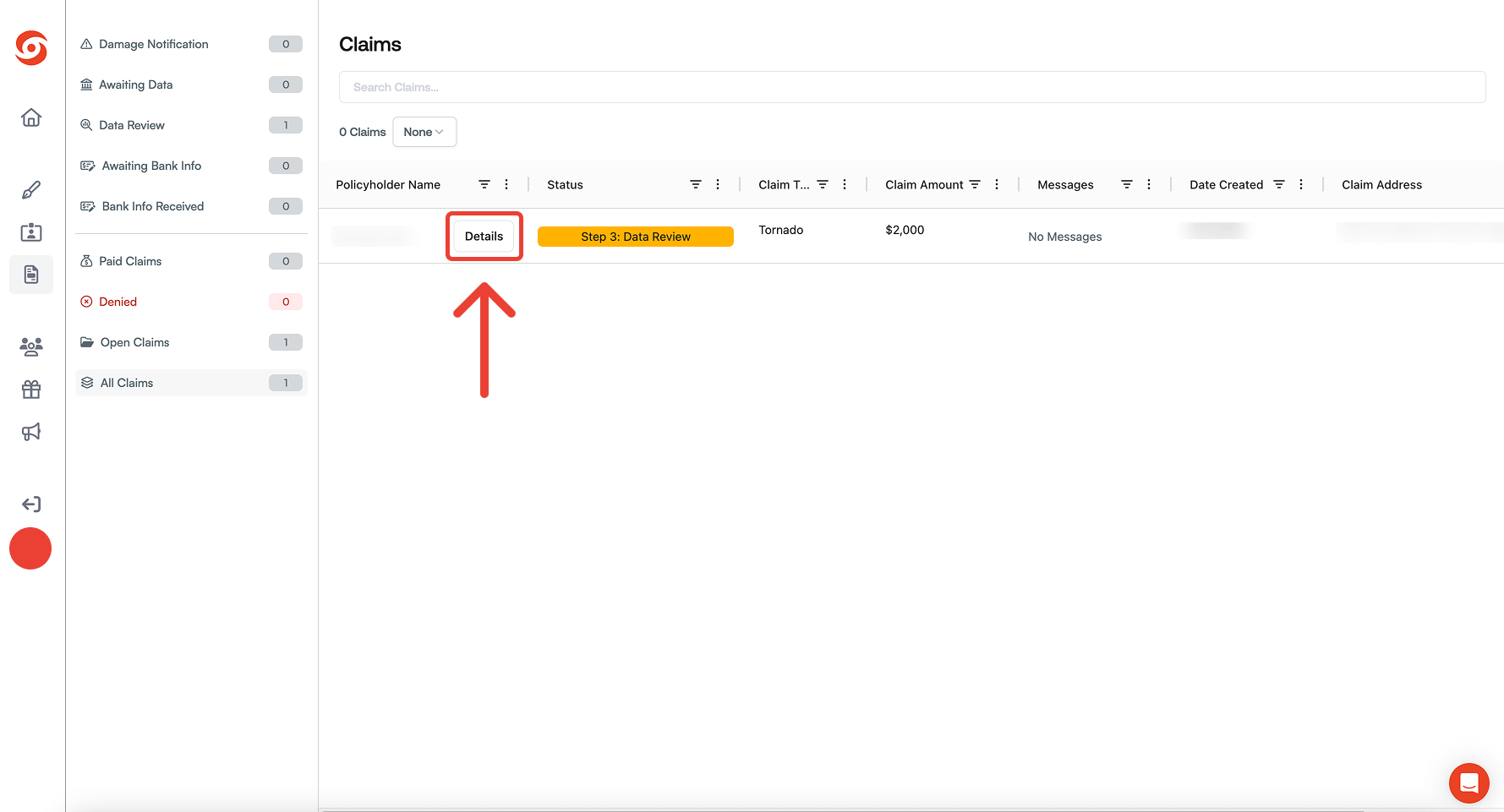The width and height of the screenshot is (1504, 812).
Task: Filter the Policyholder Name column
Action: (484, 184)
